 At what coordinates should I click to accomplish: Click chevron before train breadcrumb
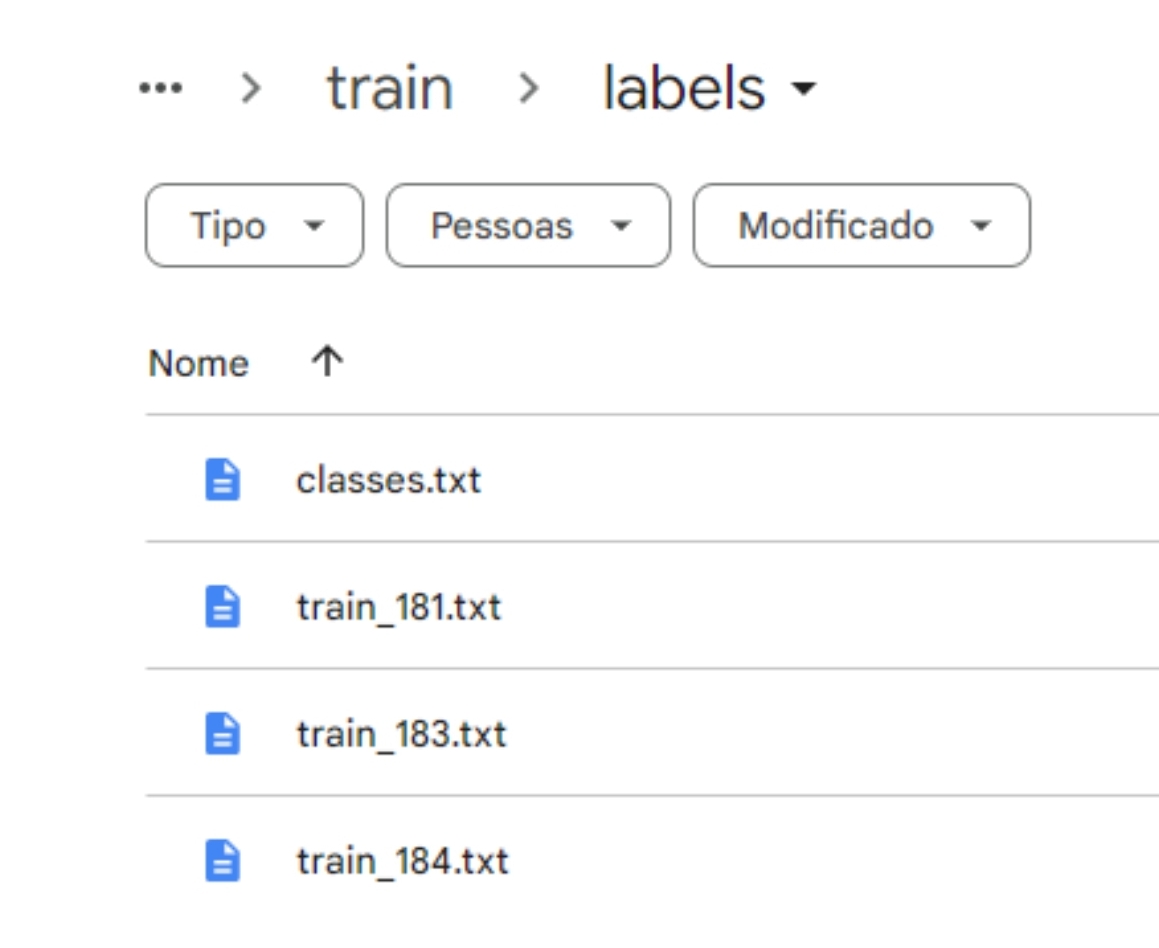coord(251,89)
